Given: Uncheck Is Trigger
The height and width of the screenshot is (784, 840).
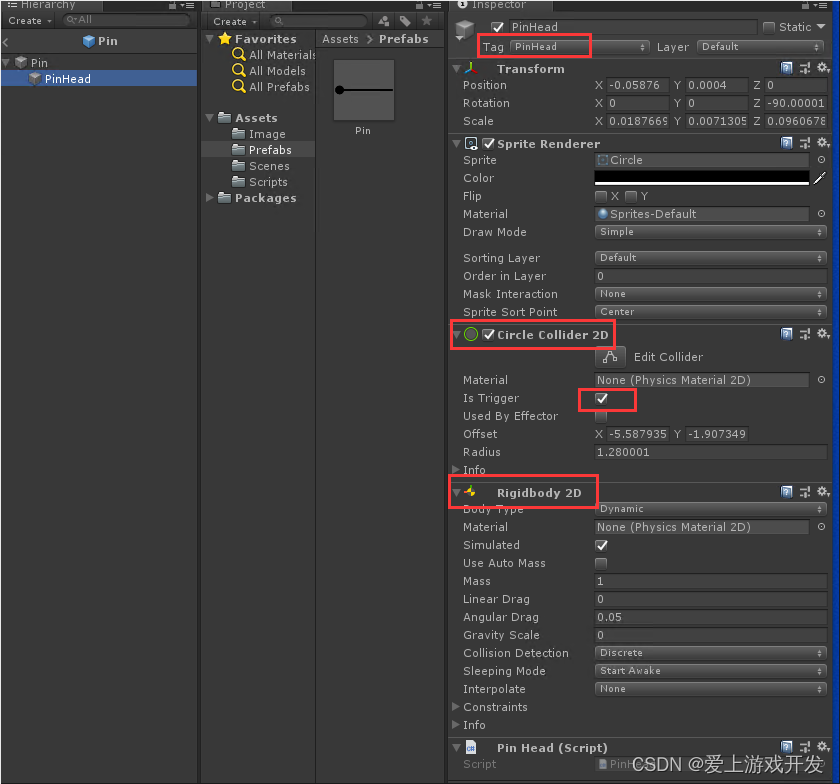Looking at the screenshot, I should point(602,399).
